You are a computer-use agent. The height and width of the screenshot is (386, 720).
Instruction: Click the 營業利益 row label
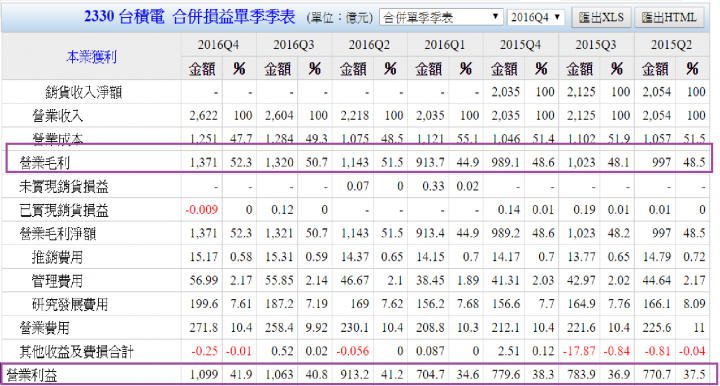point(32,375)
